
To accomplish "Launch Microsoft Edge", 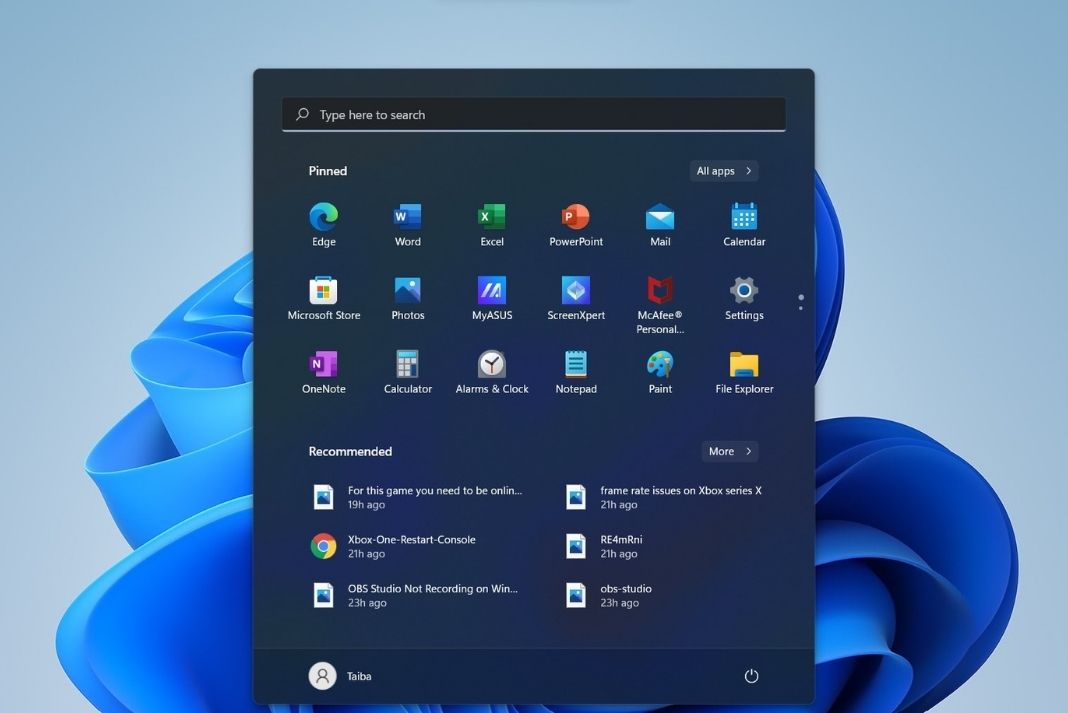I will click(323, 223).
